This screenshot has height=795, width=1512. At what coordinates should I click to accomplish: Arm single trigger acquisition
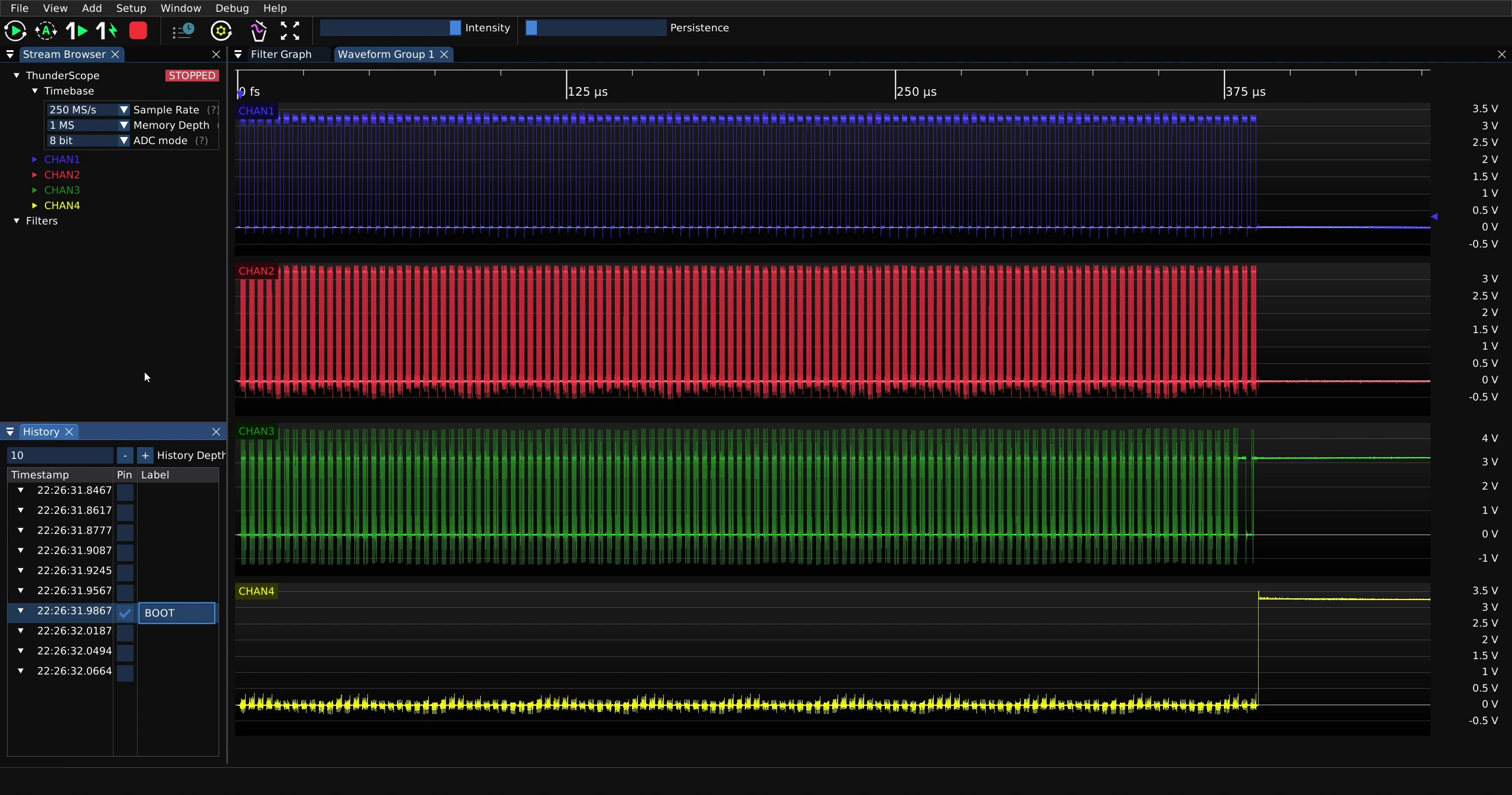tap(77, 31)
